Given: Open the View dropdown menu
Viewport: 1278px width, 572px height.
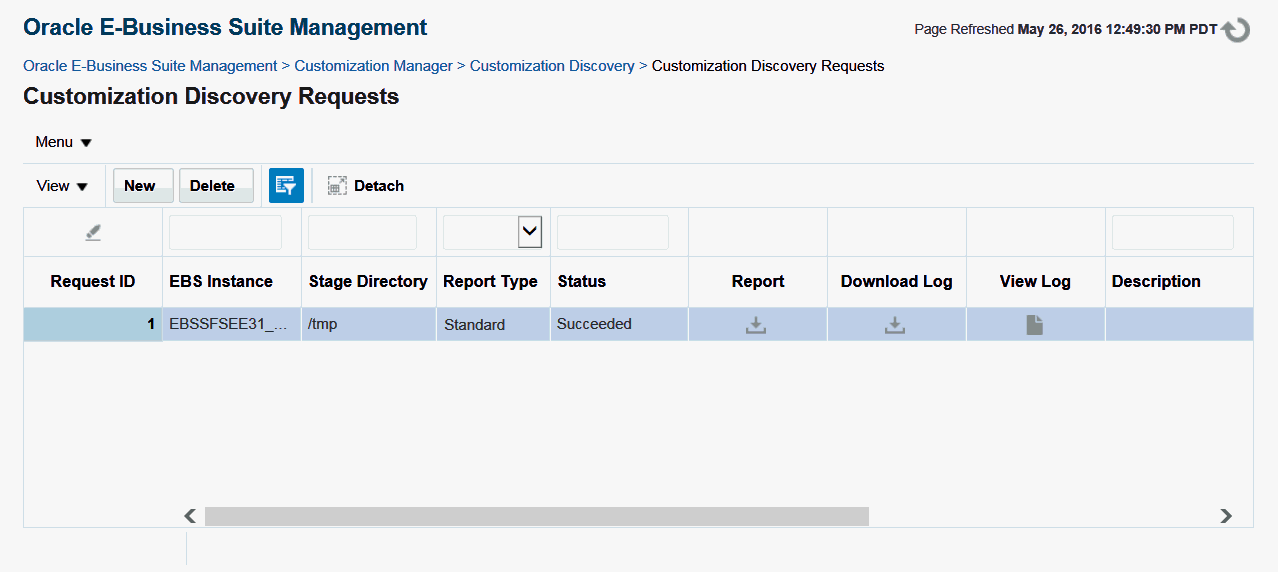Looking at the screenshot, I should click(x=62, y=186).
